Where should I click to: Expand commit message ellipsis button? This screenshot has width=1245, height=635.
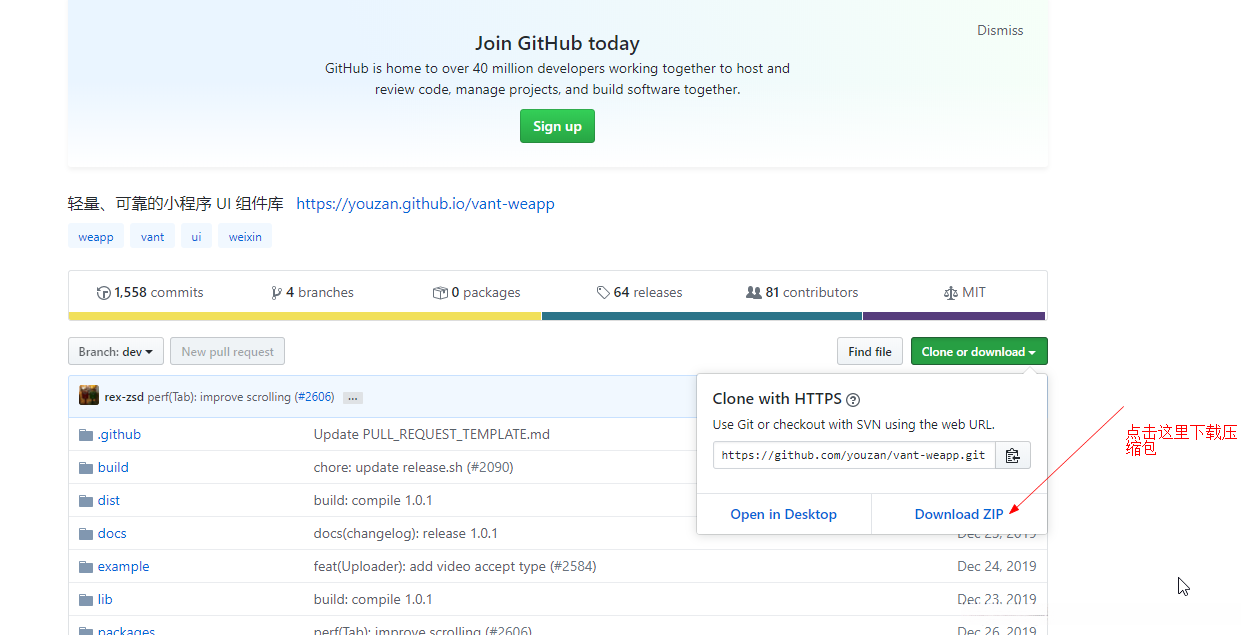[x=352, y=398]
